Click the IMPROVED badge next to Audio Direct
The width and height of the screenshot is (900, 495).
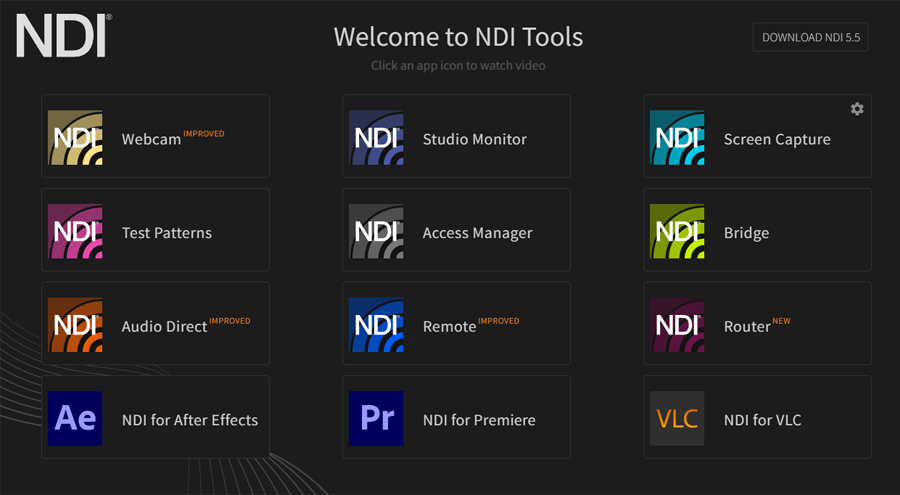[x=230, y=321]
